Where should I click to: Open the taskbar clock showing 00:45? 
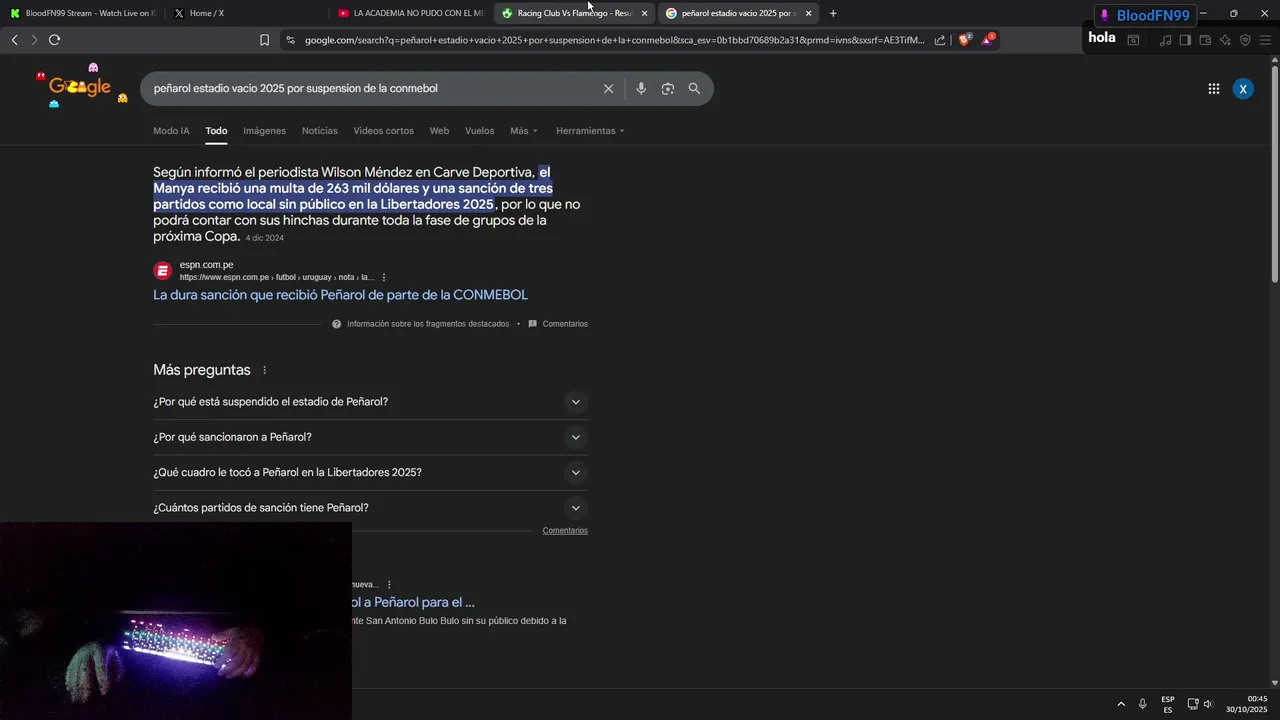tap(1247, 704)
